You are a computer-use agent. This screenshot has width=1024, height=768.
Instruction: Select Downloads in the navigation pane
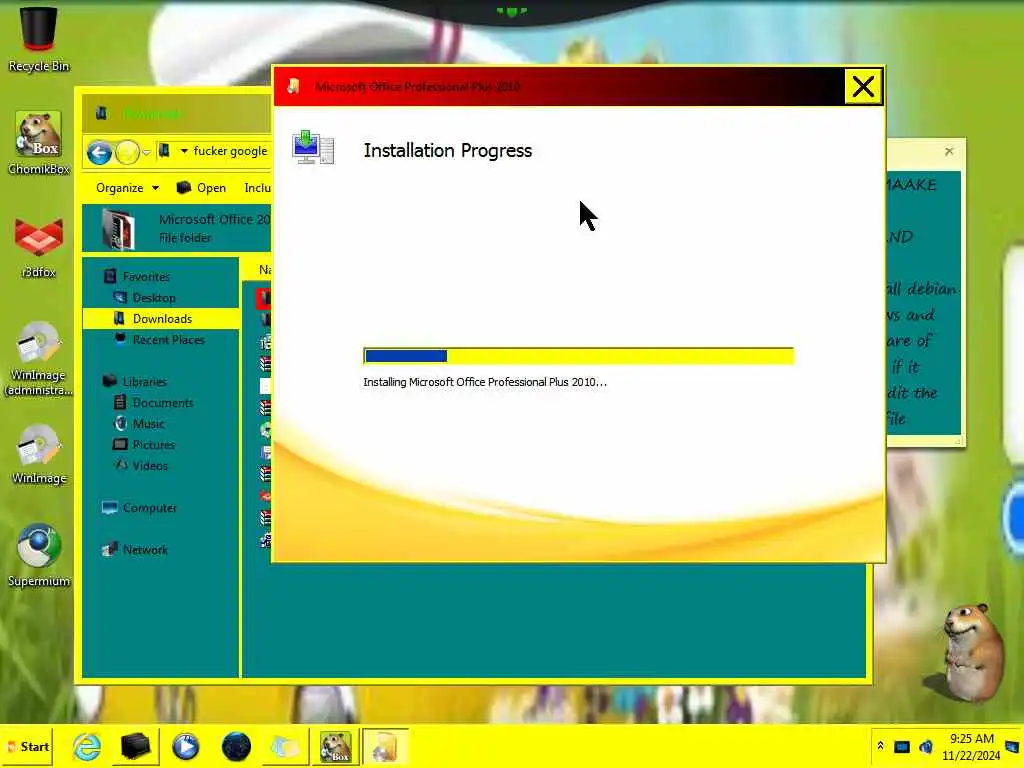(x=161, y=319)
